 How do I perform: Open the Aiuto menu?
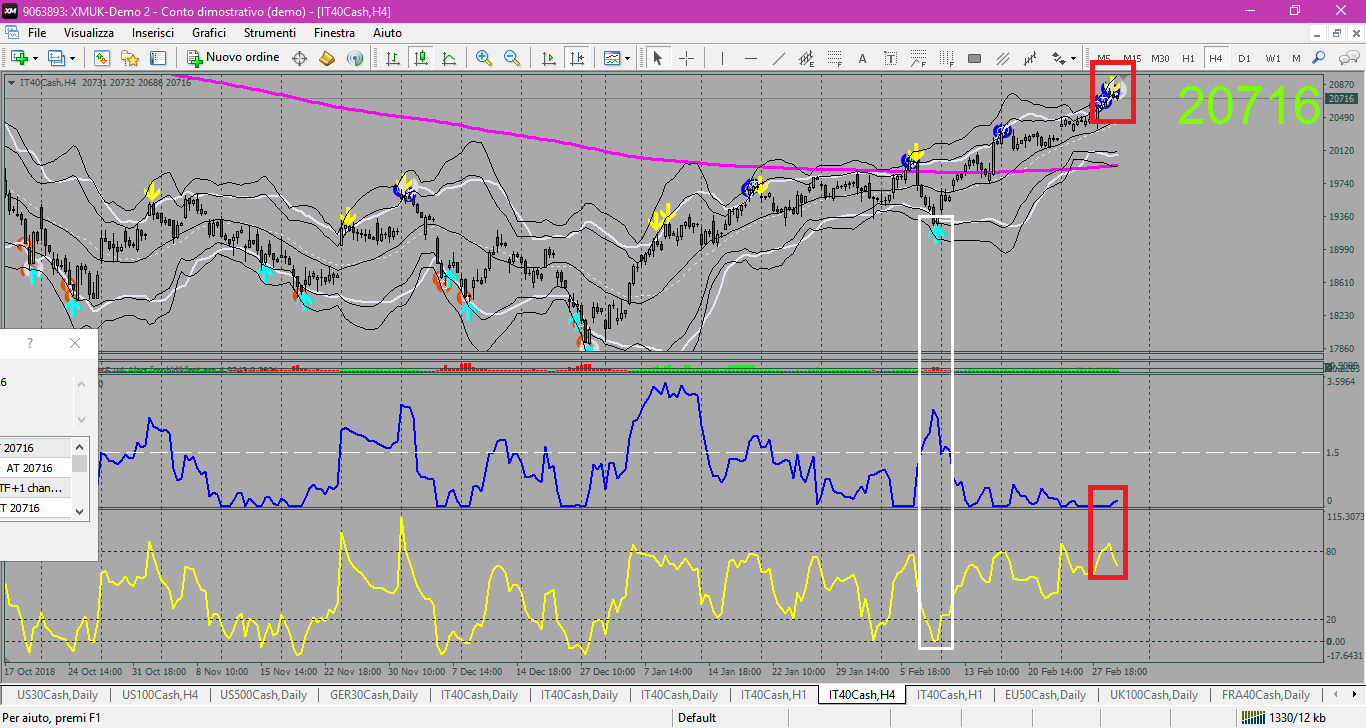click(x=387, y=33)
